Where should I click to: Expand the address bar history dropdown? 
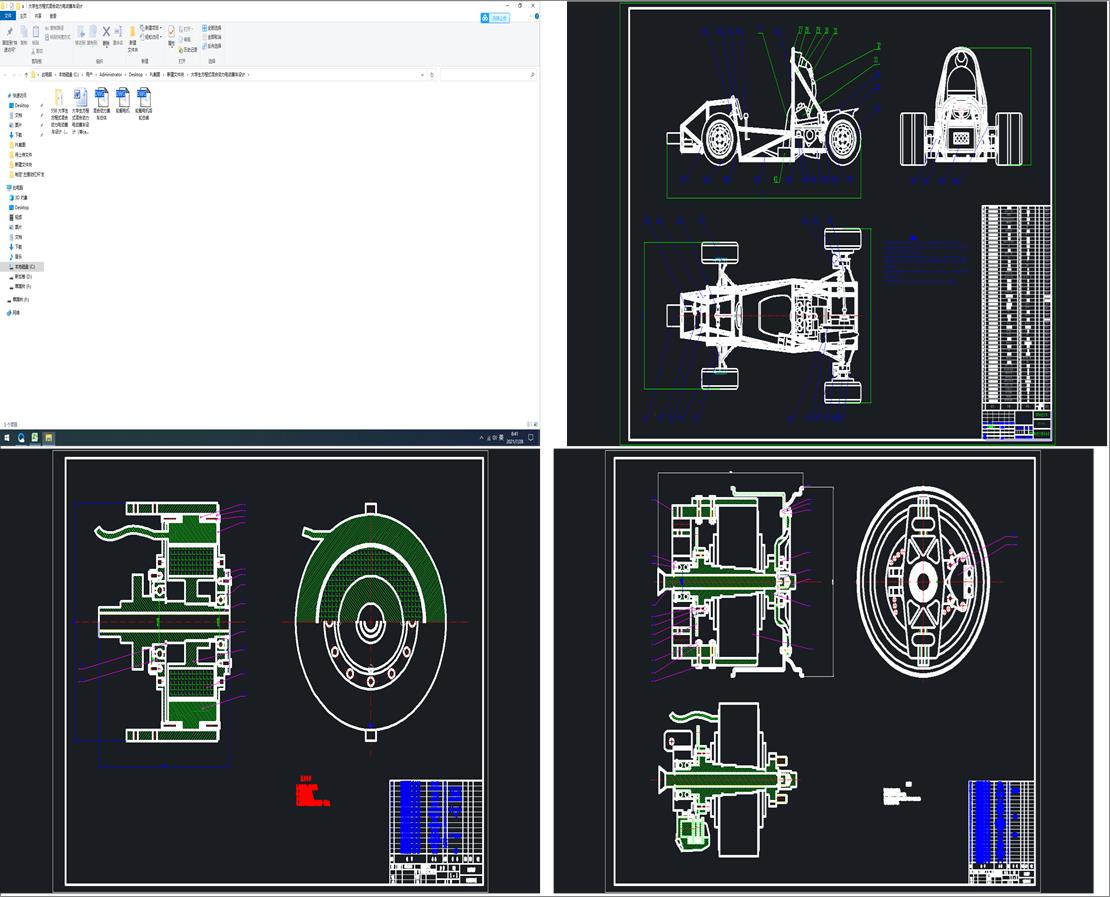click(x=423, y=74)
